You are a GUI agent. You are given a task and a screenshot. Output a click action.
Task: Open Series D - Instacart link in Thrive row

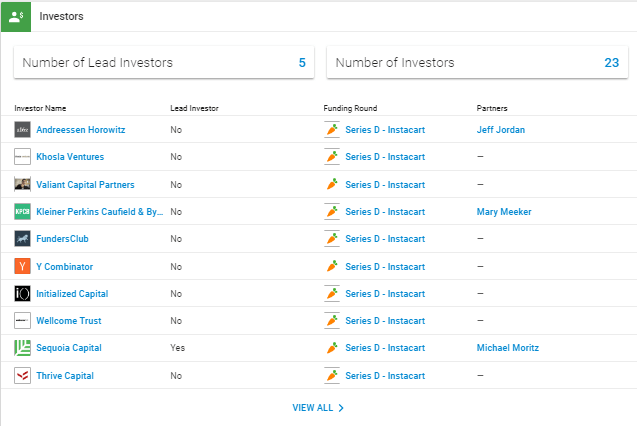coord(385,376)
